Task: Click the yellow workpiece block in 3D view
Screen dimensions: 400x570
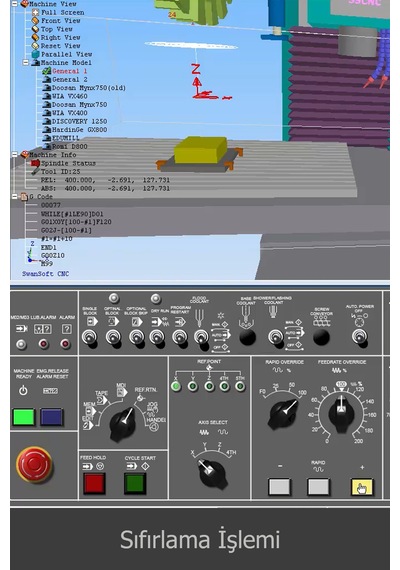Action: click(x=201, y=150)
